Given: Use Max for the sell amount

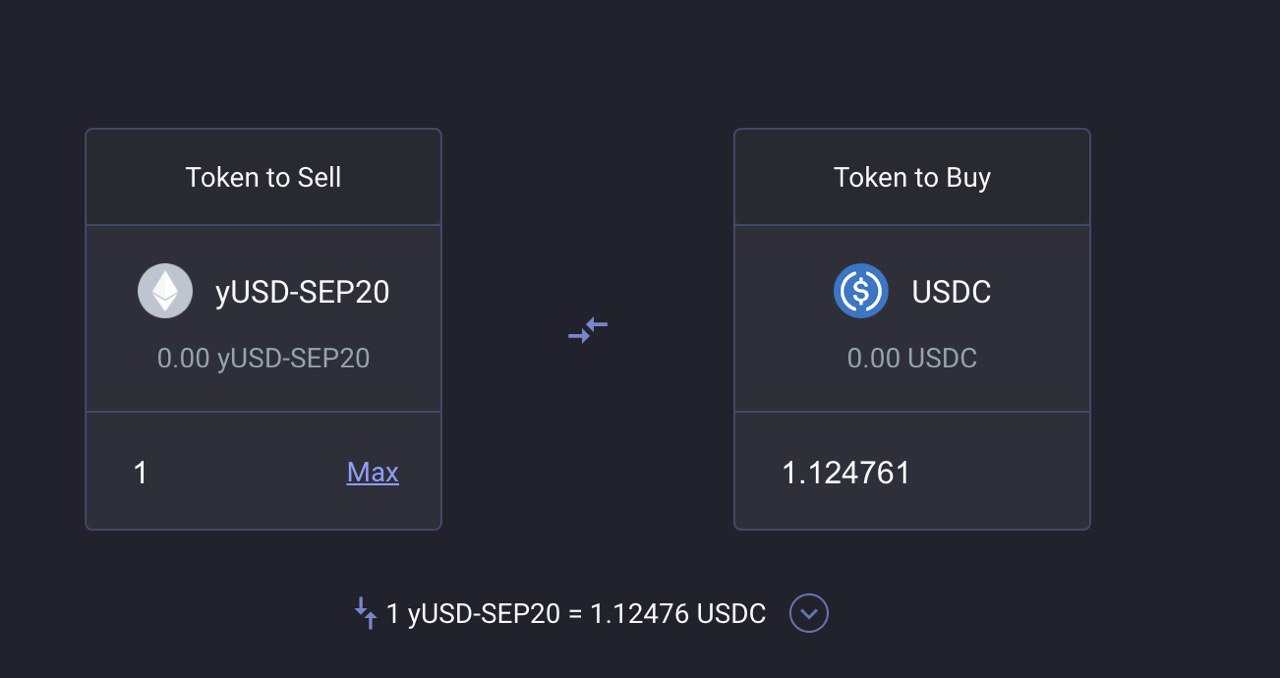Looking at the screenshot, I should coord(373,472).
